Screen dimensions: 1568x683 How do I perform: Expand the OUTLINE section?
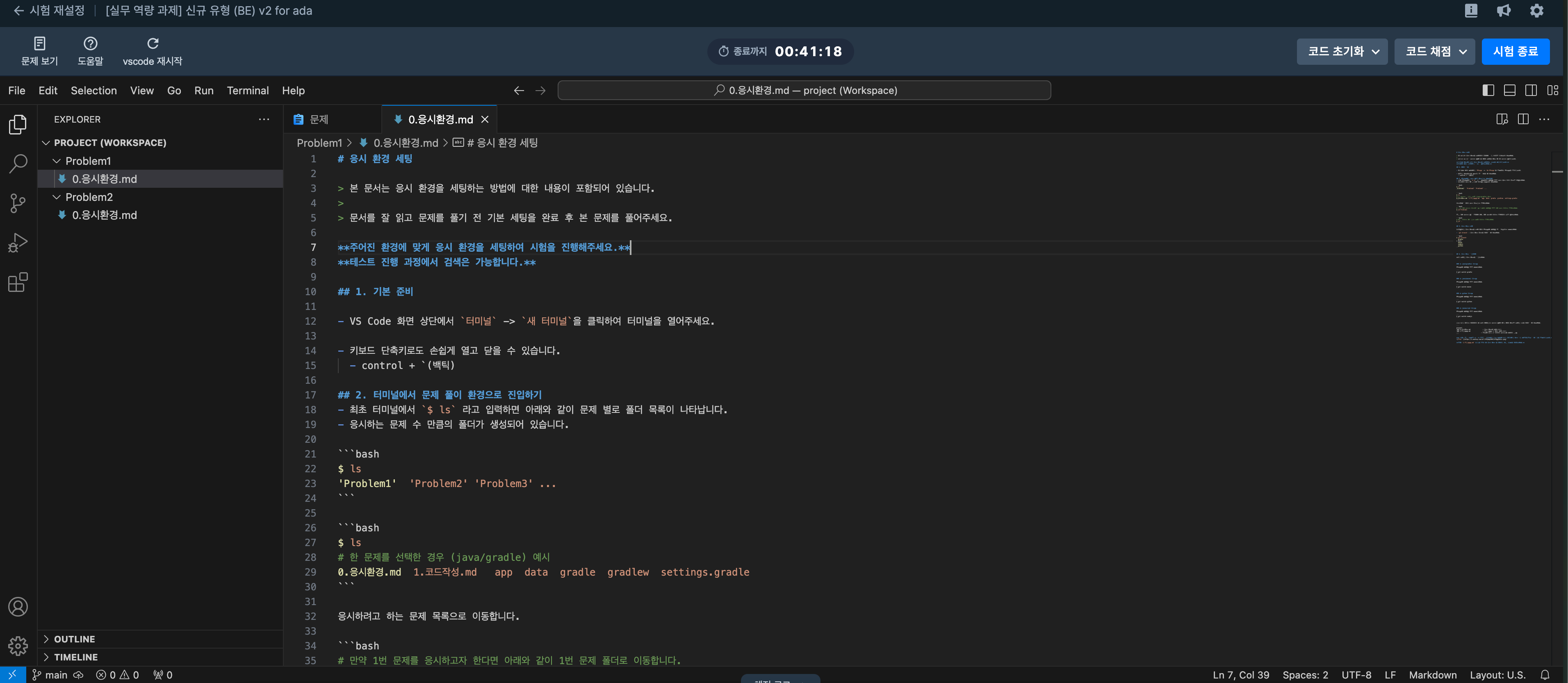(x=74, y=639)
